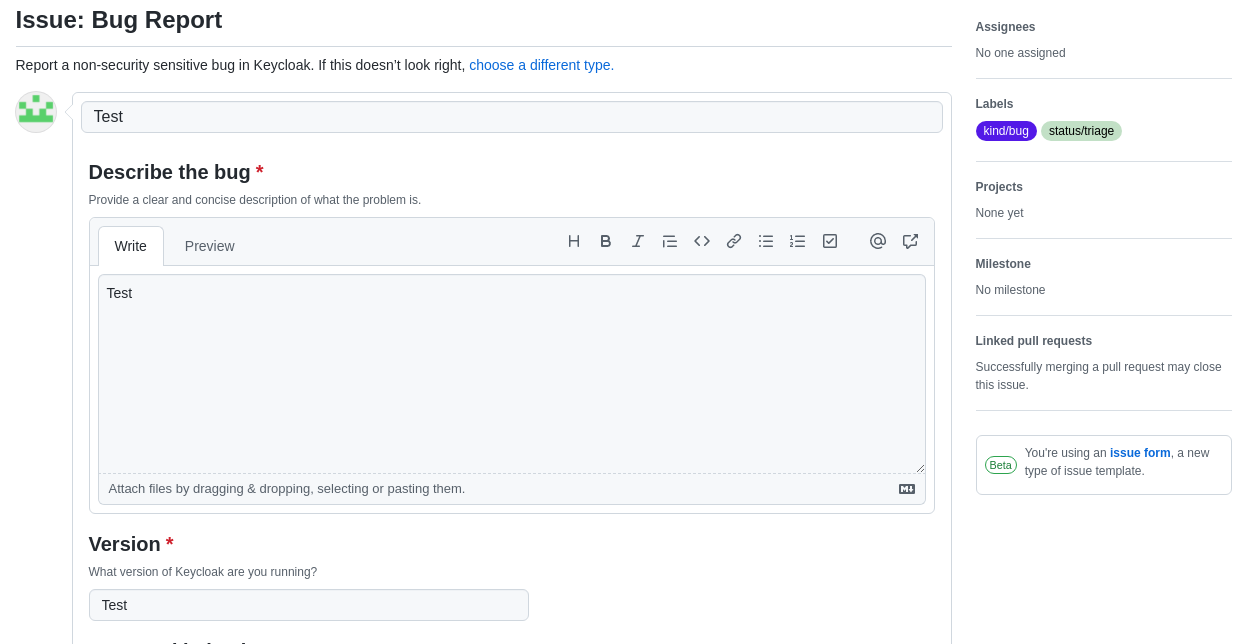Image resolution: width=1246 pixels, height=644 pixels.
Task: Click the 'Milestone' sidebar heading
Action: (1003, 264)
